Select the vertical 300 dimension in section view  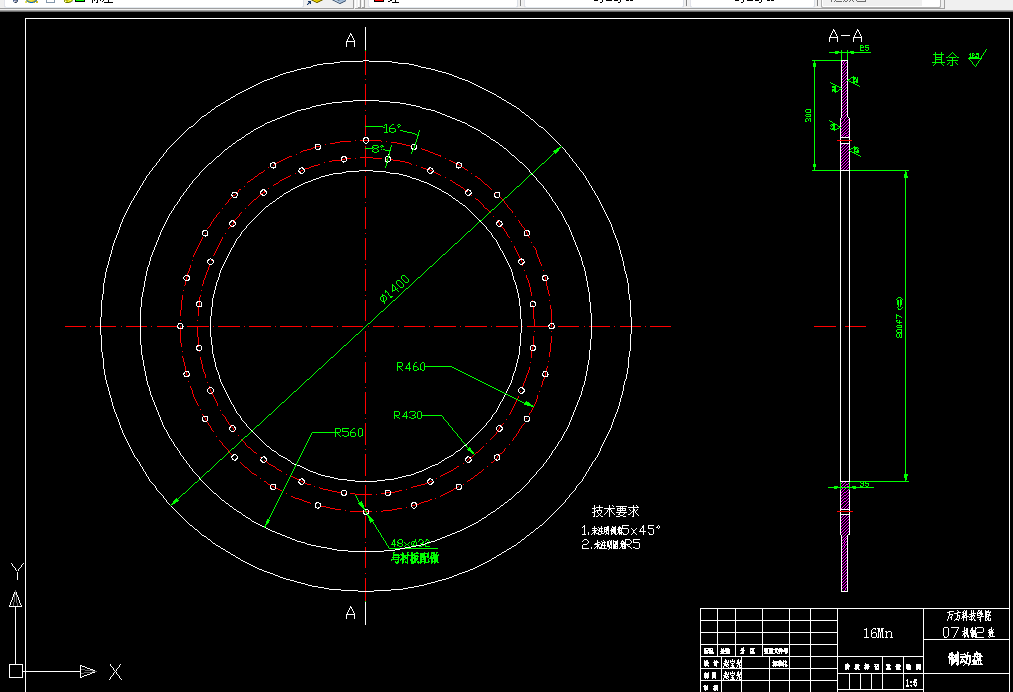(808, 115)
